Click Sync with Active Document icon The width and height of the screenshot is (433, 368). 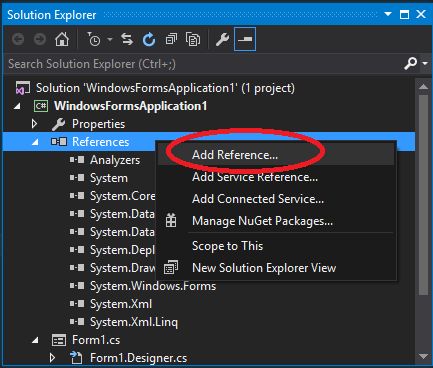(127, 40)
